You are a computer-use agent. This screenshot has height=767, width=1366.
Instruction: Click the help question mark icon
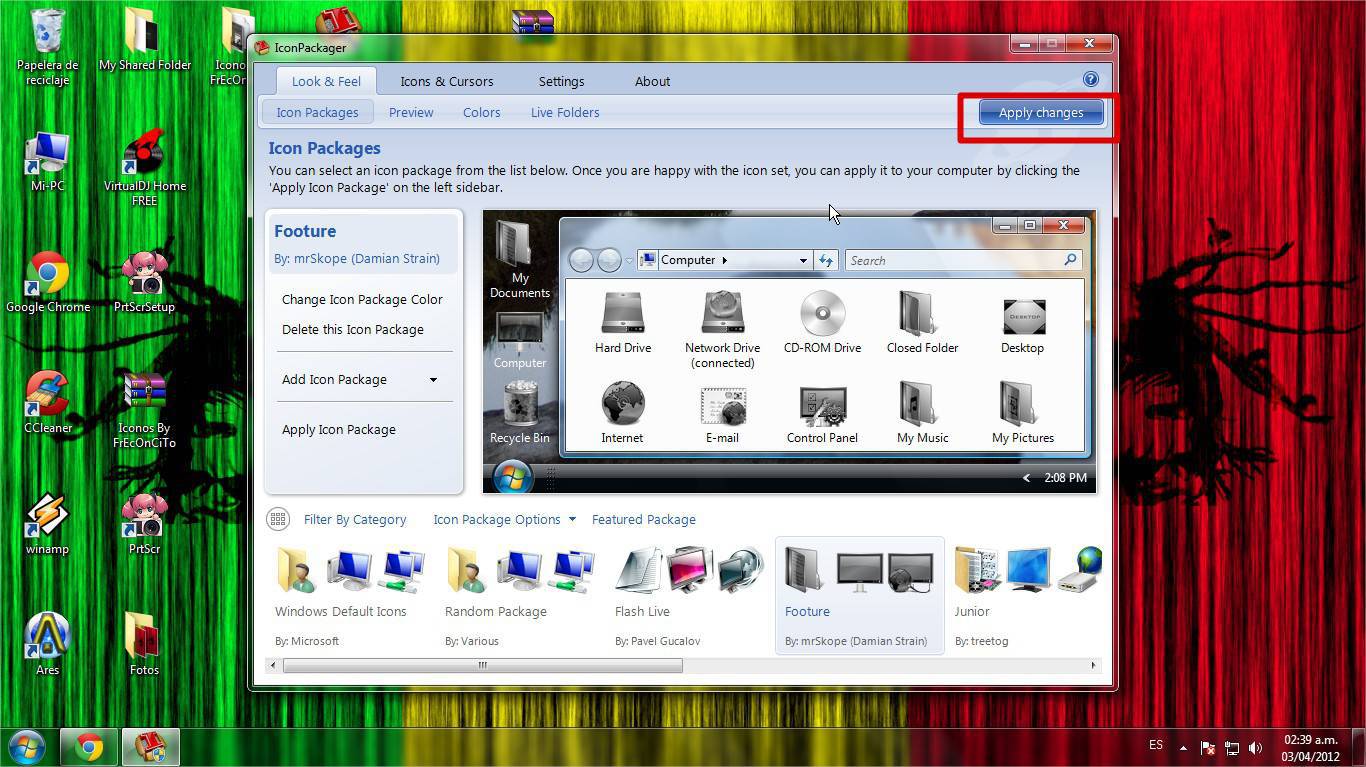point(1090,80)
